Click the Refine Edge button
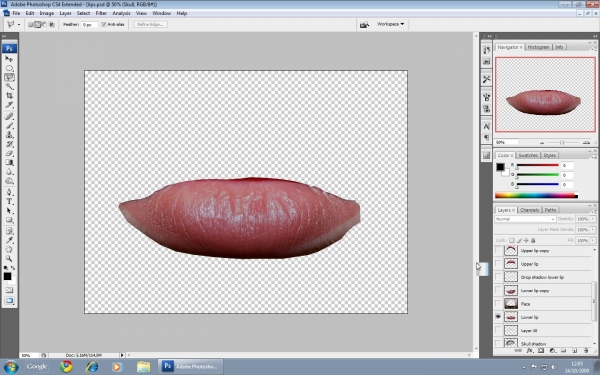The height and width of the screenshot is (375, 600). coord(150,24)
